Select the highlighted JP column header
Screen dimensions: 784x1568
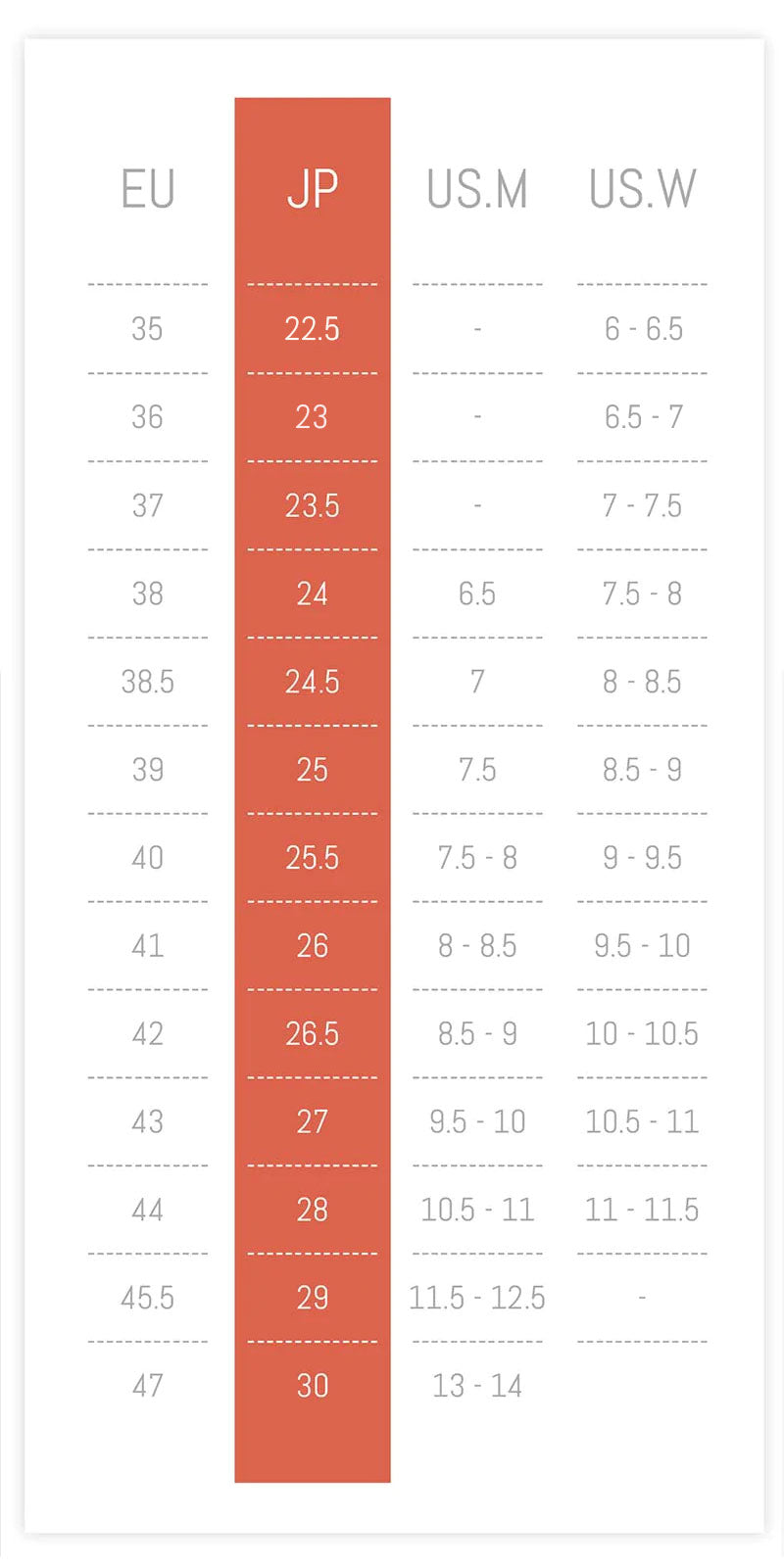tap(313, 189)
